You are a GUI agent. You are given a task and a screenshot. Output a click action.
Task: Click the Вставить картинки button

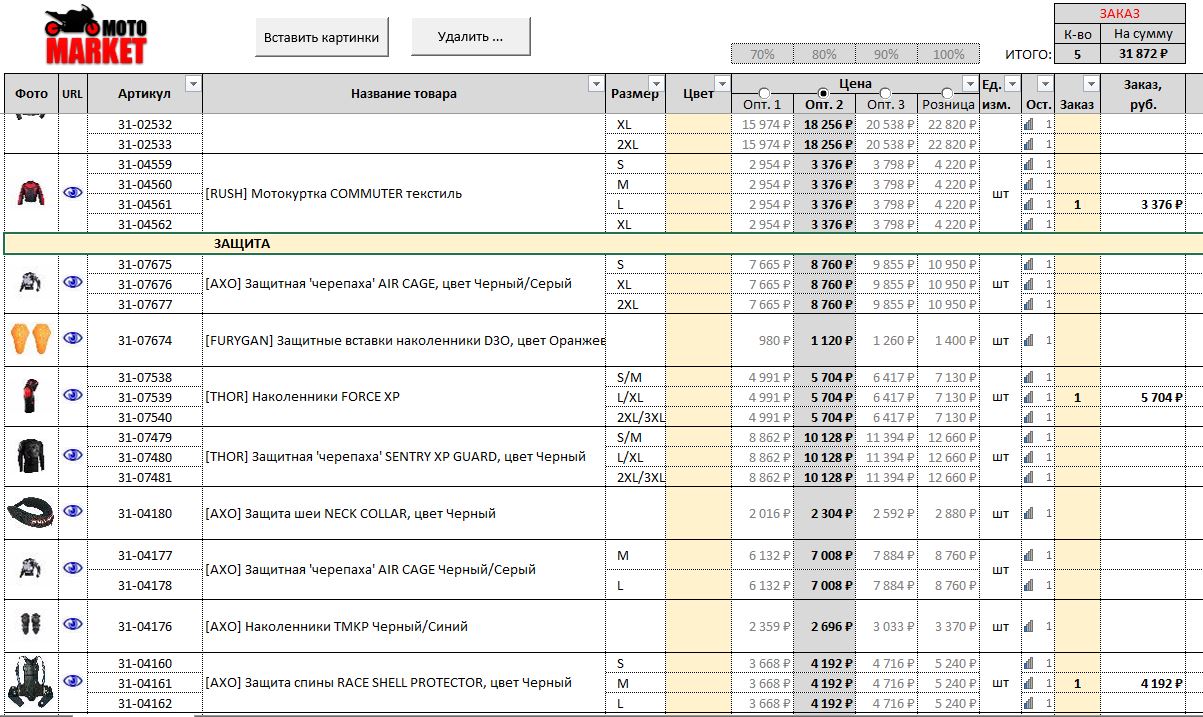[321, 37]
